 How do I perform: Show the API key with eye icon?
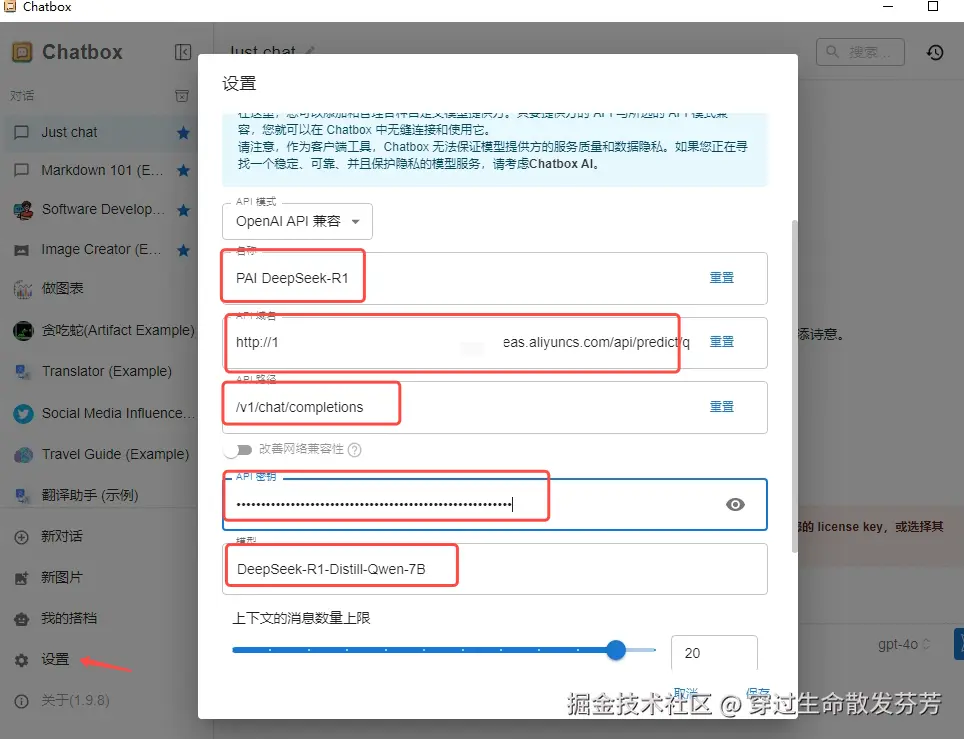pos(735,505)
